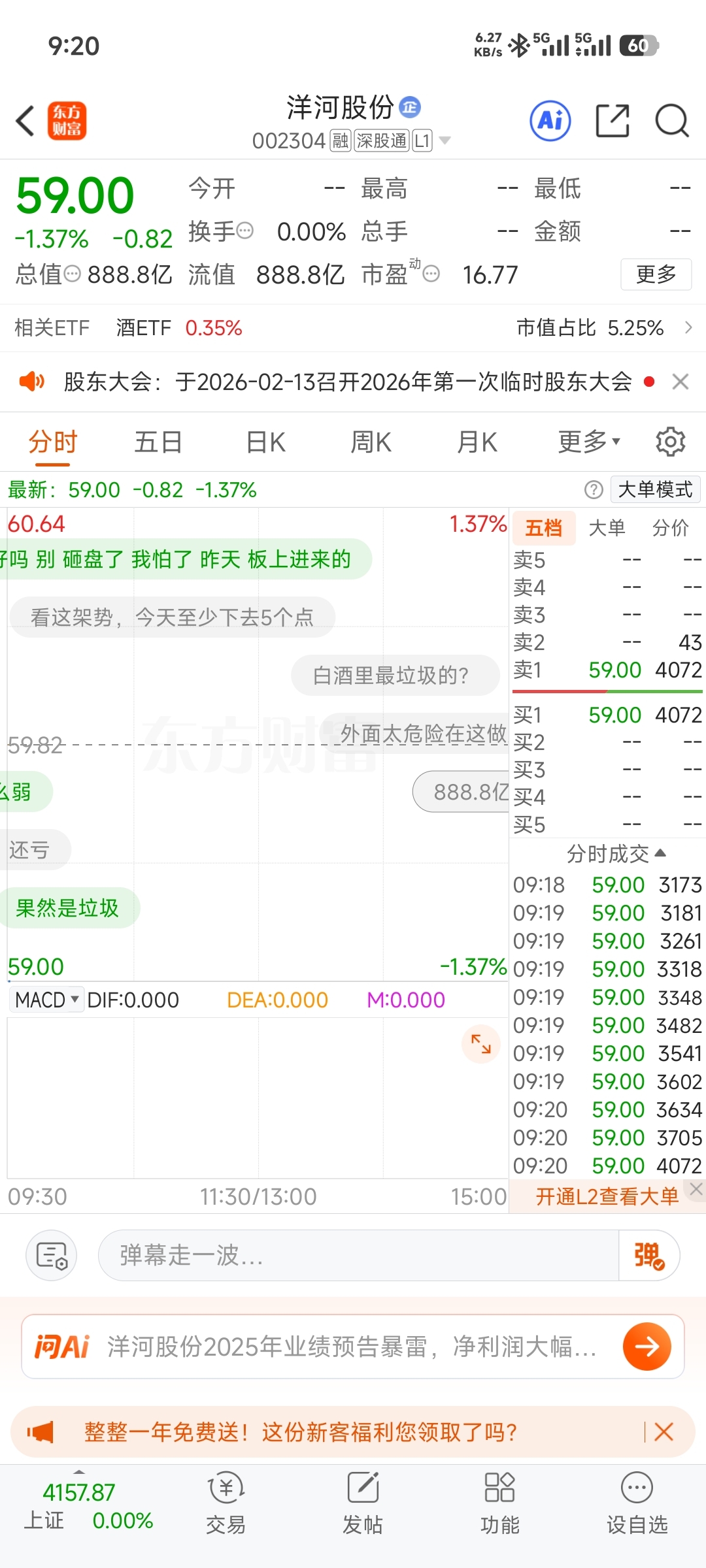
Task: Dismiss the 股东大会 announcement banner
Action: click(x=681, y=382)
